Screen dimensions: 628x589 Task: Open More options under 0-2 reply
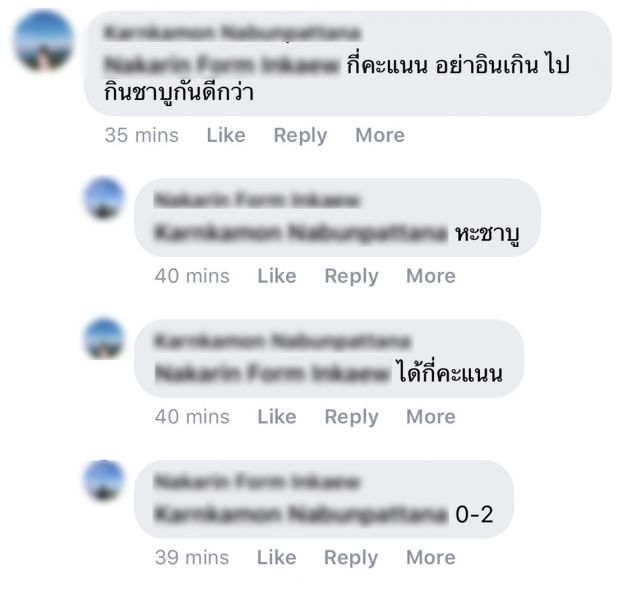coord(431,557)
